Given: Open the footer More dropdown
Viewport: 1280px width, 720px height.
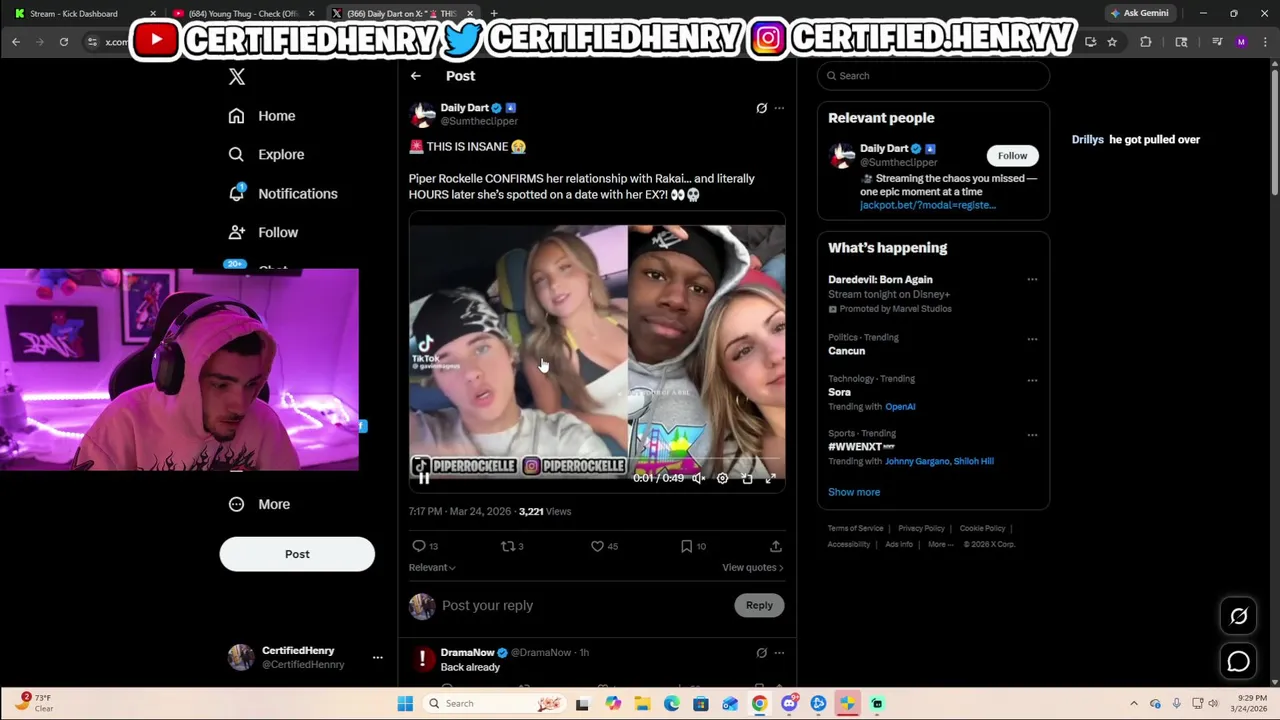Looking at the screenshot, I should click(940, 544).
